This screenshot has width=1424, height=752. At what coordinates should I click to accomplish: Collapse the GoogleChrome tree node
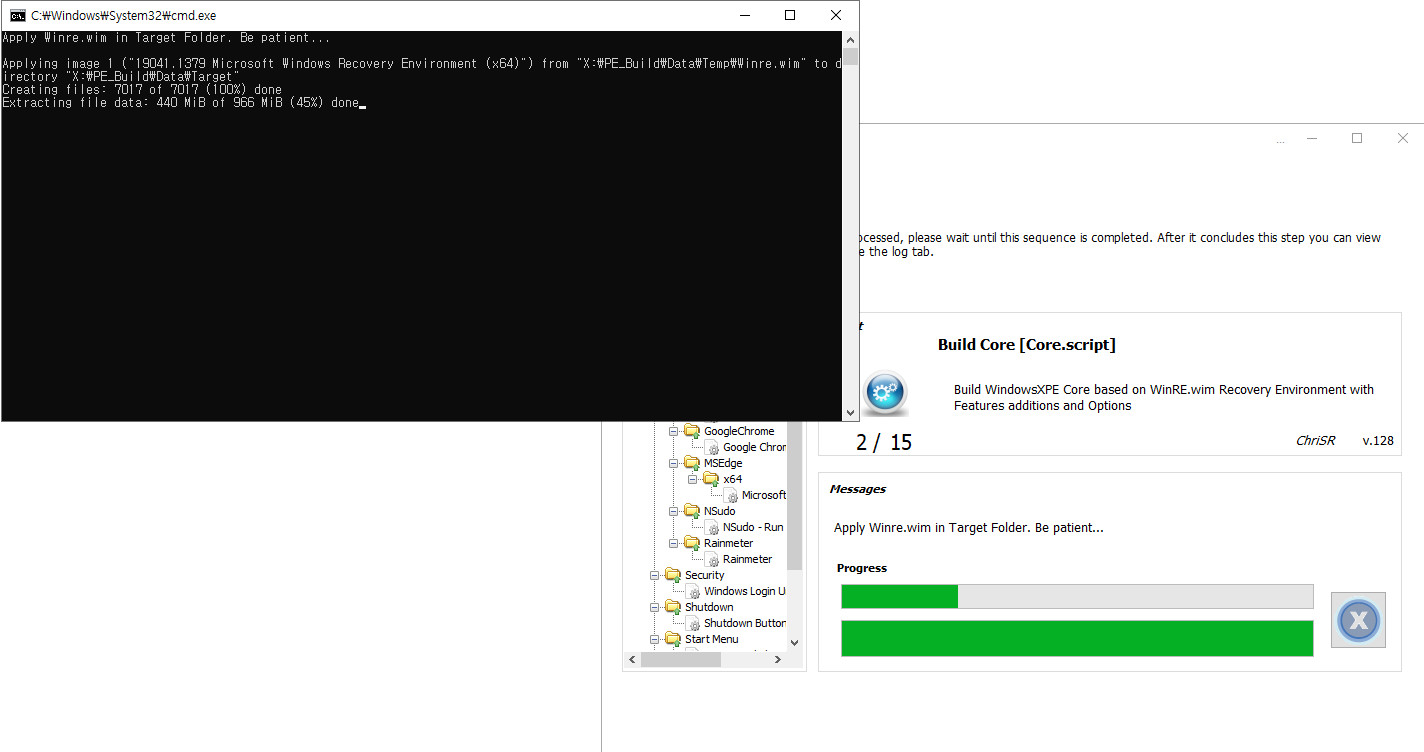674,431
